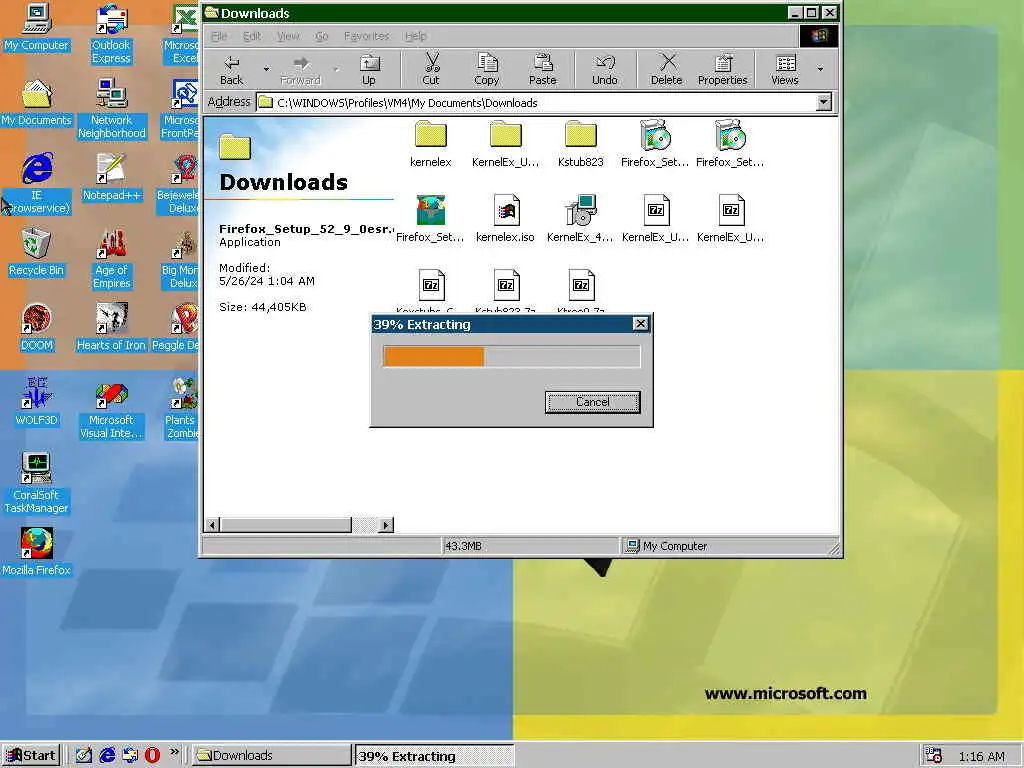Open the Help menu
The width and height of the screenshot is (1024, 768).
[x=415, y=36]
